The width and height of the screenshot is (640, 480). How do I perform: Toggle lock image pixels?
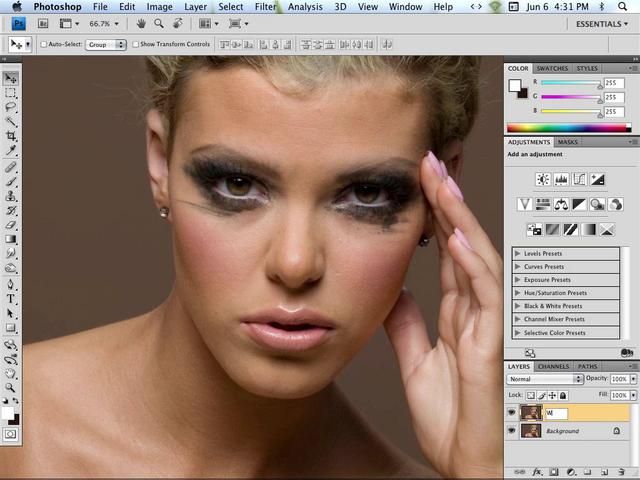point(542,395)
